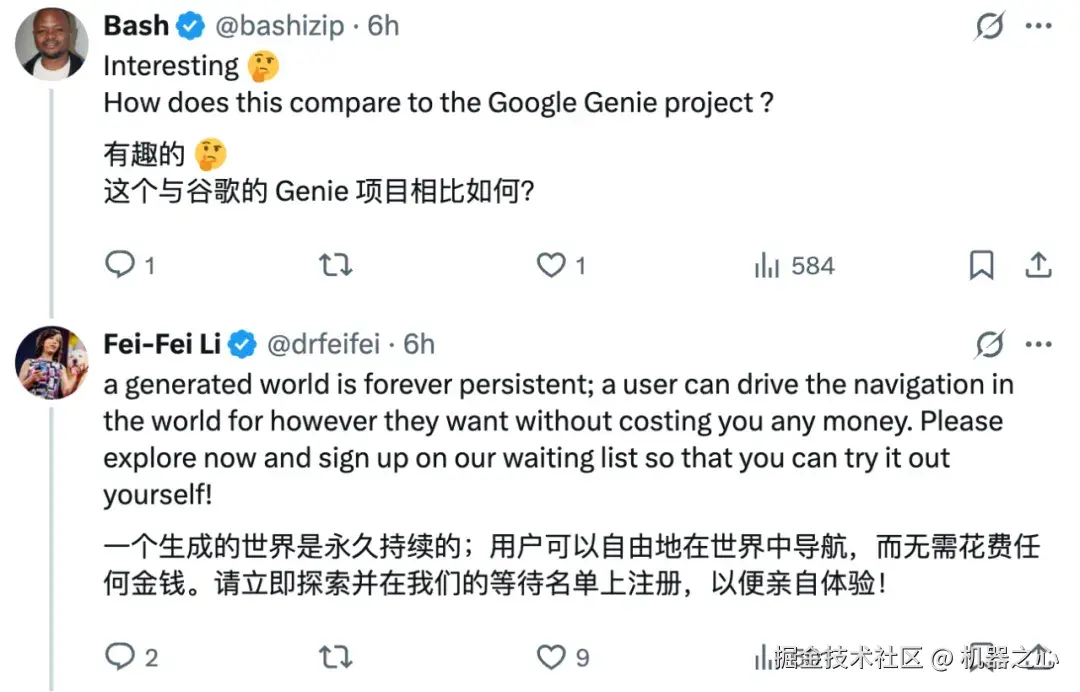Open replies on Bash's tweet
This screenshot has width=1080, height=692.
tap(129, 265)
